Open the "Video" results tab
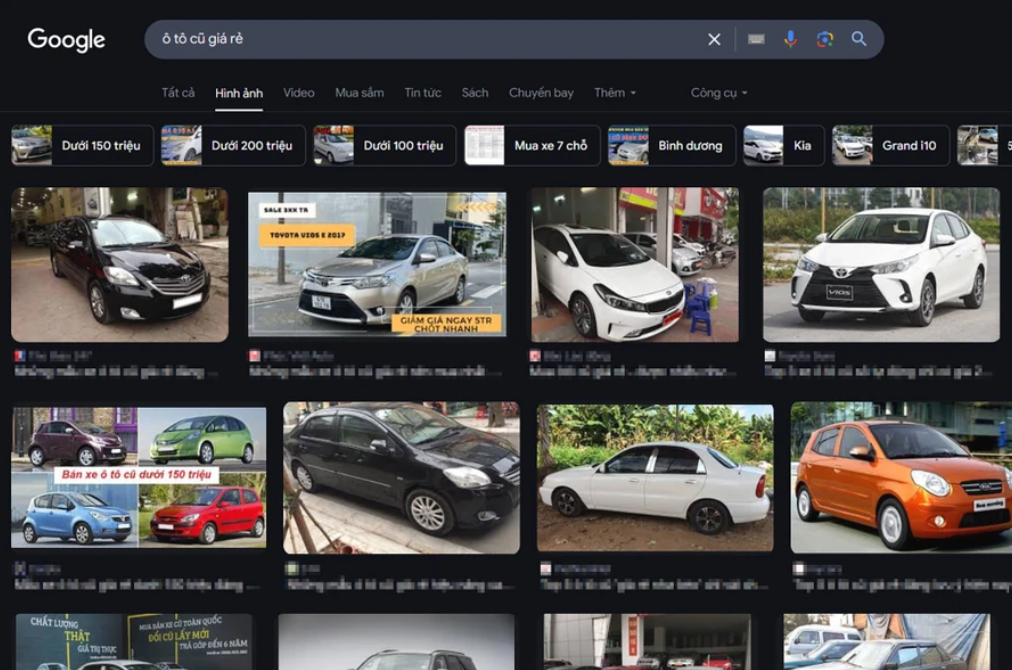Viewport: 1012px width, 670px height. click(299, 92)
